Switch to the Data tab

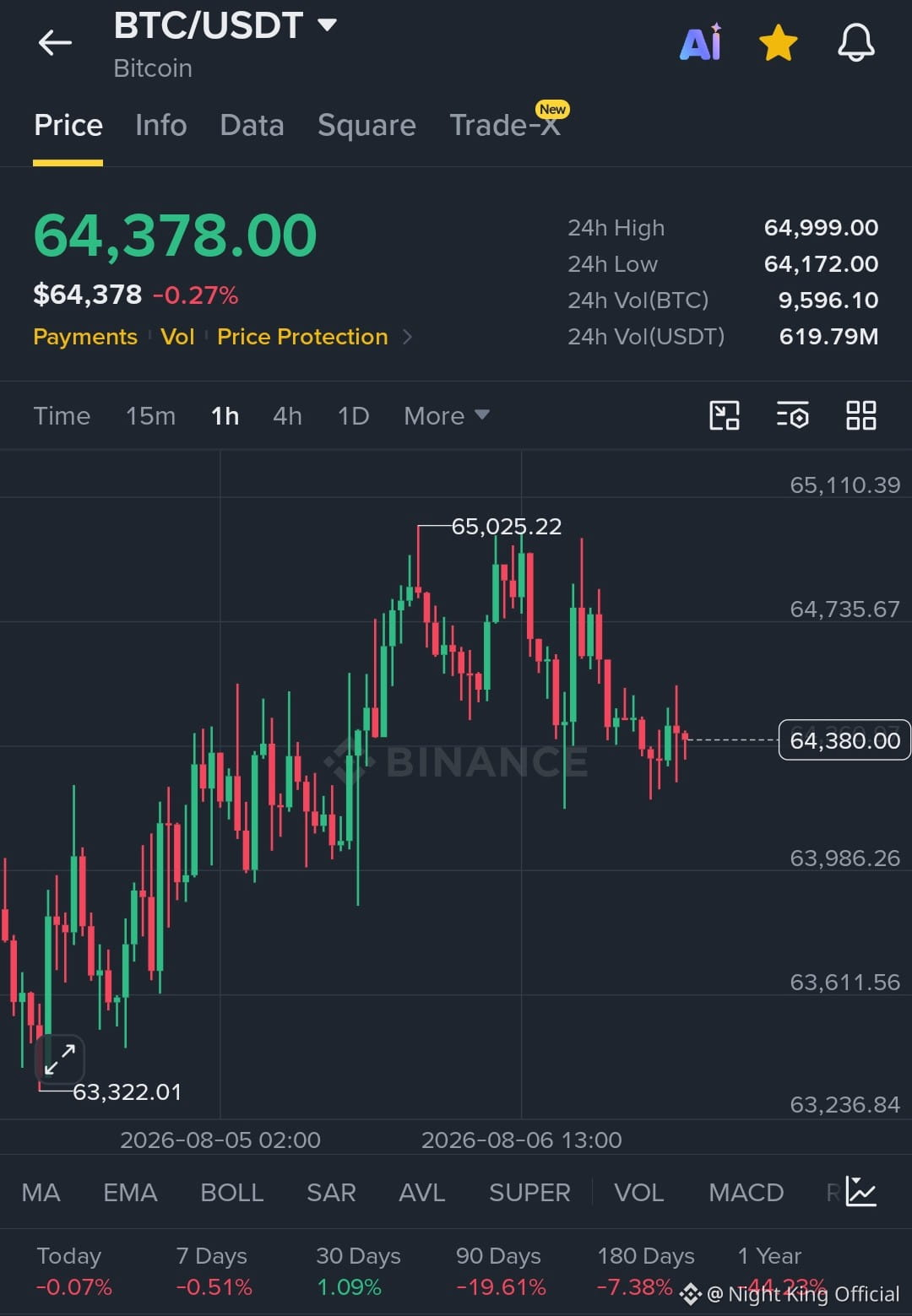coord(252,125)
